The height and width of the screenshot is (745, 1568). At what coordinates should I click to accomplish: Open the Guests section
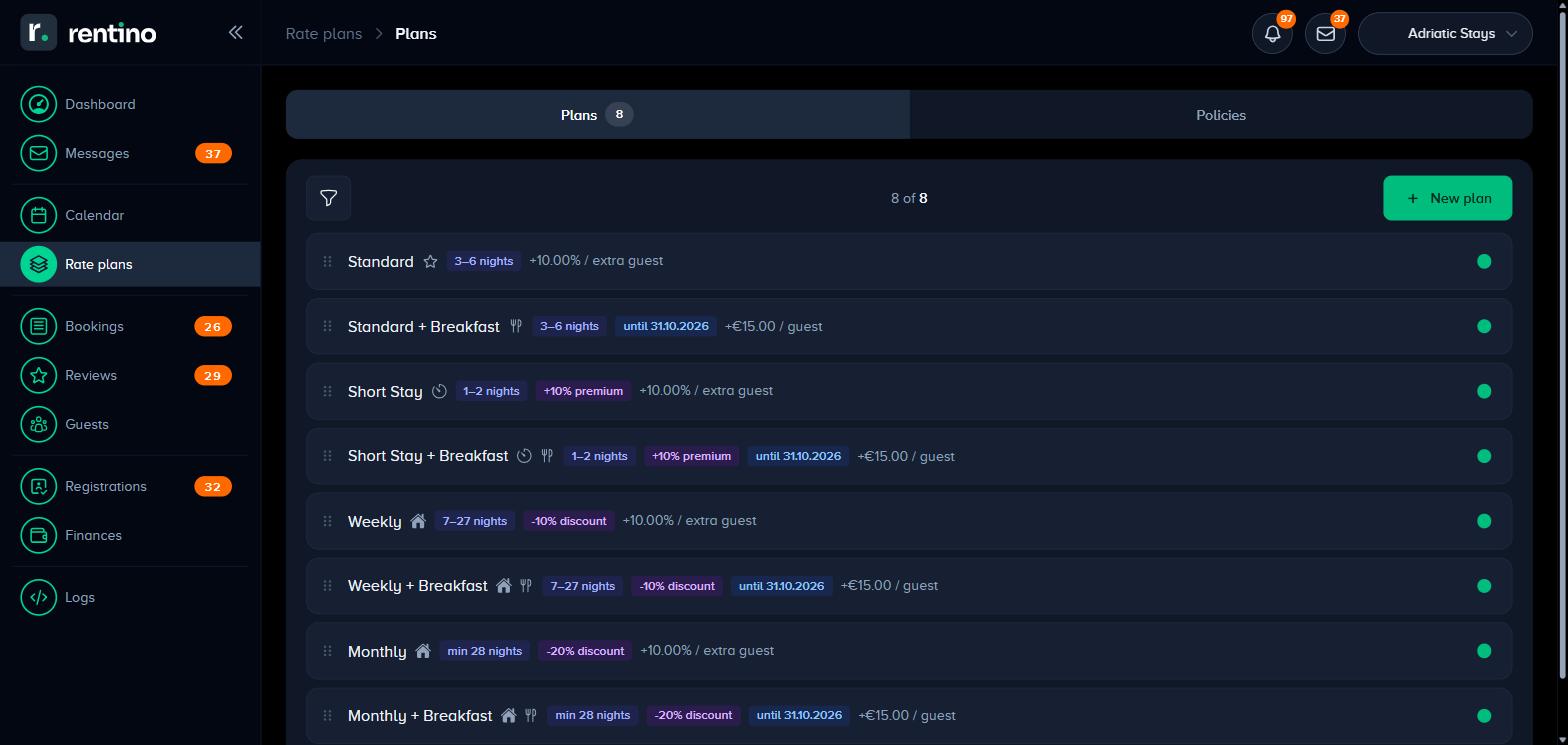pyautogui.click(x=130, y=424)
